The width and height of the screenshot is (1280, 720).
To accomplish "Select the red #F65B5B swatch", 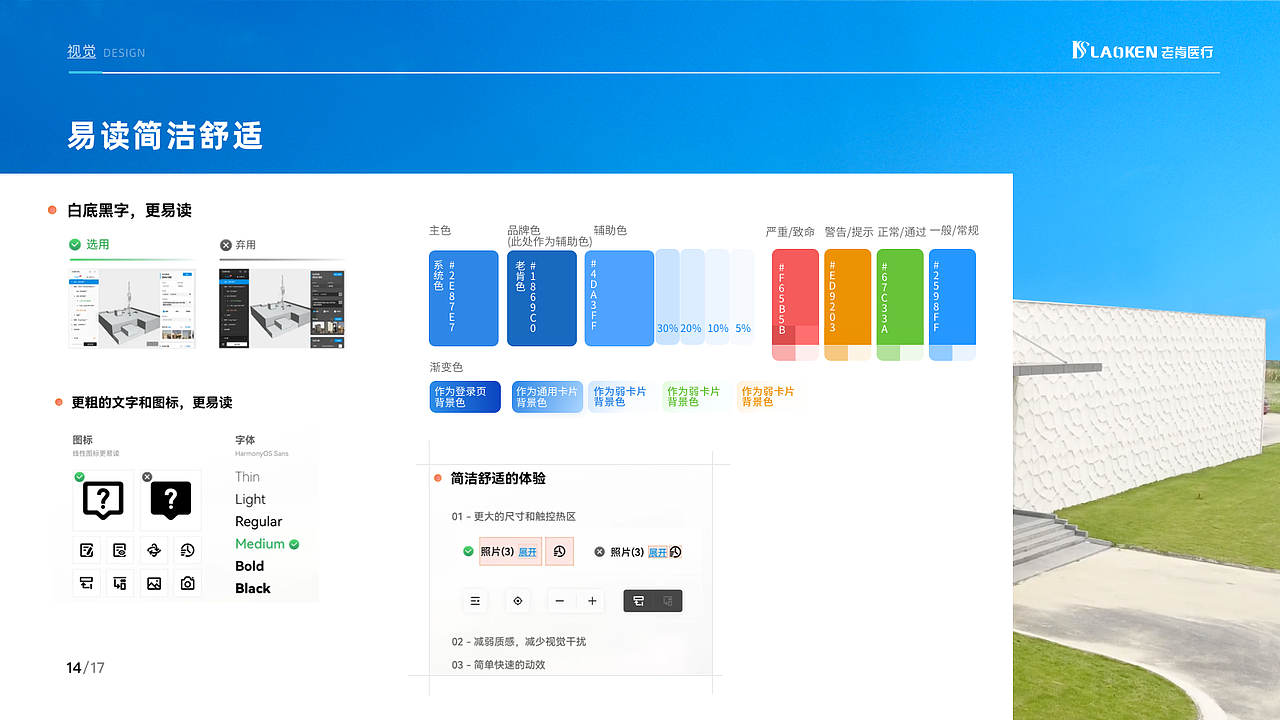I will [x=796, y=305].
